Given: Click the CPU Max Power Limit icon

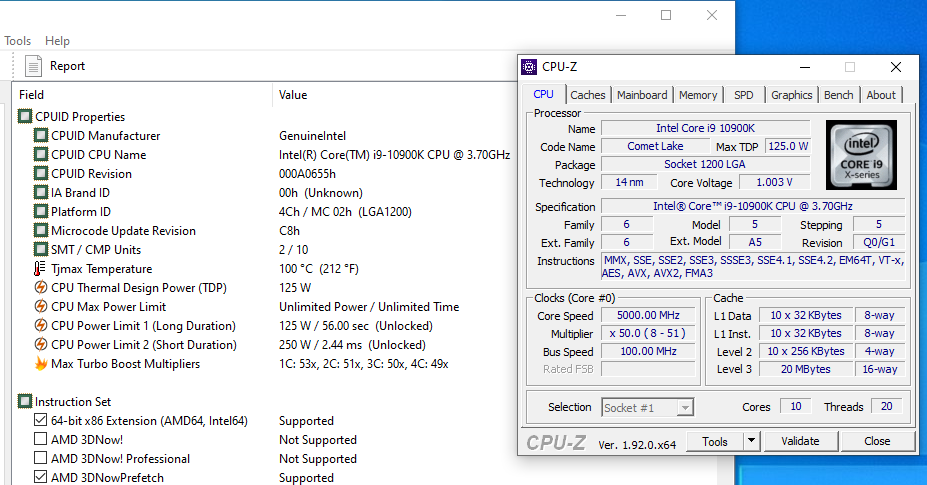Looking at the screenshot, I should [41, 306].
